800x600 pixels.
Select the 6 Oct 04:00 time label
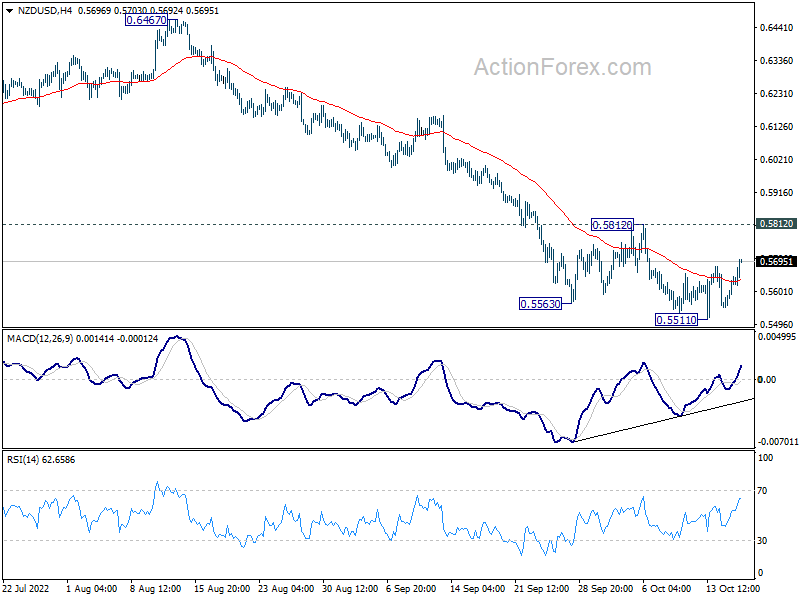(x=666, y=589)
